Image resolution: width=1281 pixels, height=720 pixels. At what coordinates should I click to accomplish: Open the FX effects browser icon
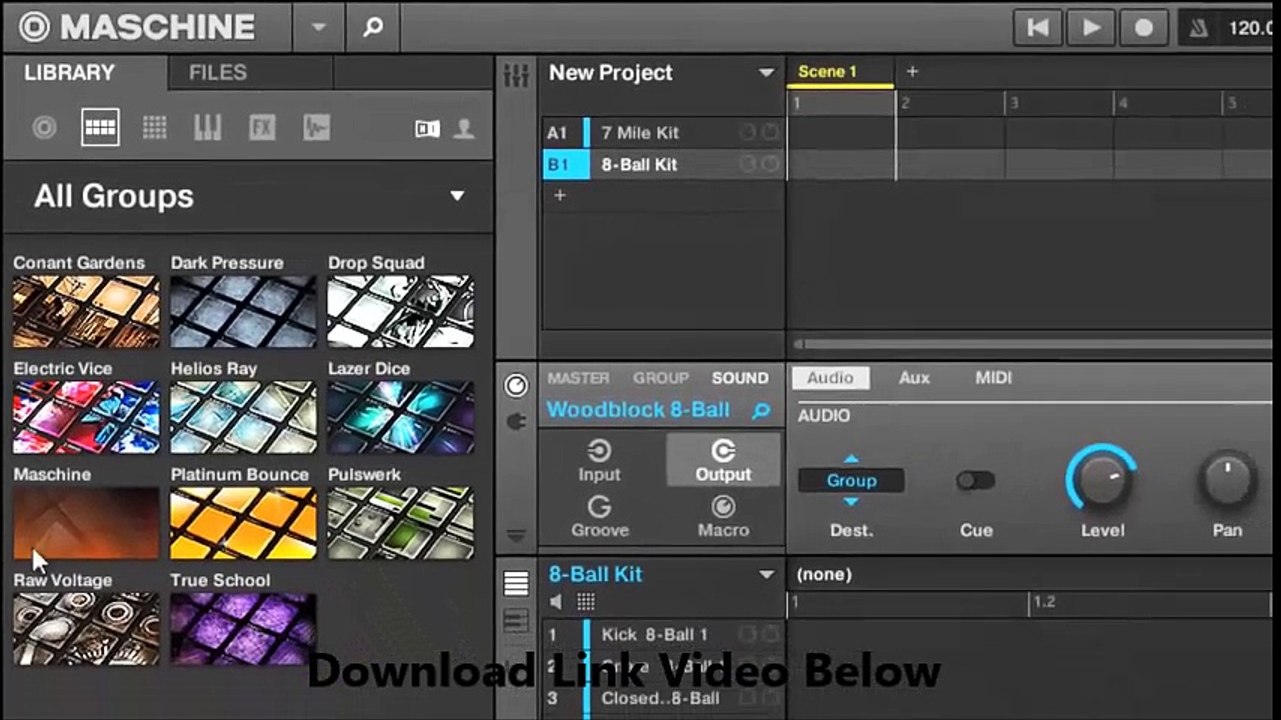pos(262,128)
